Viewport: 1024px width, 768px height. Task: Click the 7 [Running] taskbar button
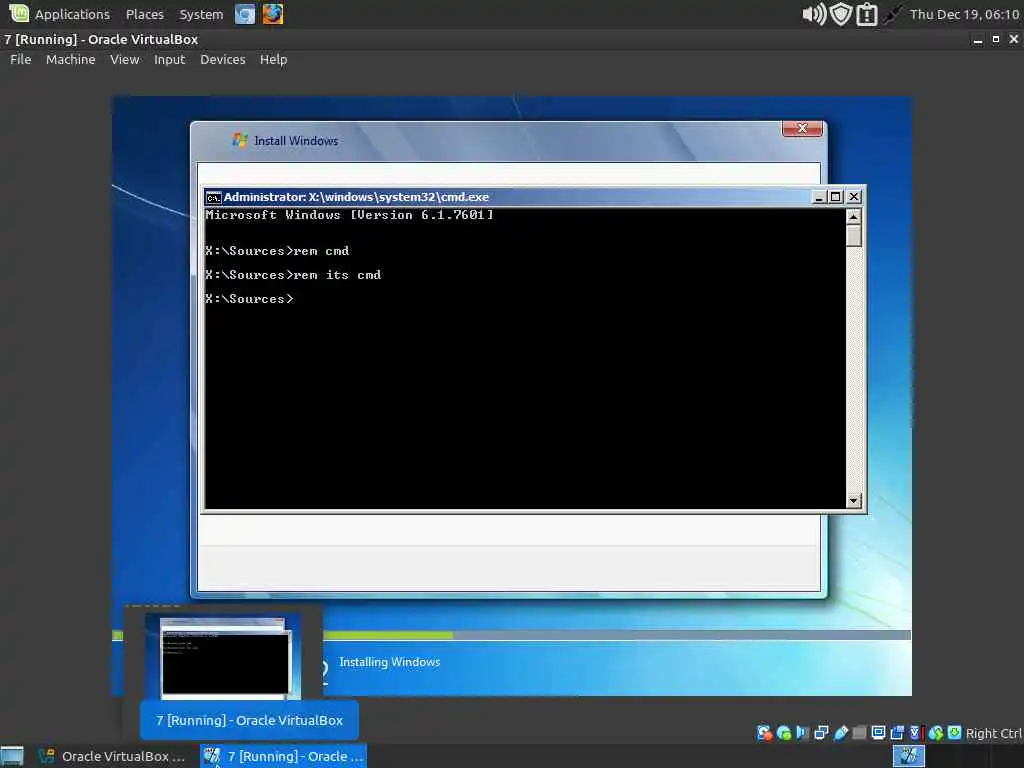(283, 756)
